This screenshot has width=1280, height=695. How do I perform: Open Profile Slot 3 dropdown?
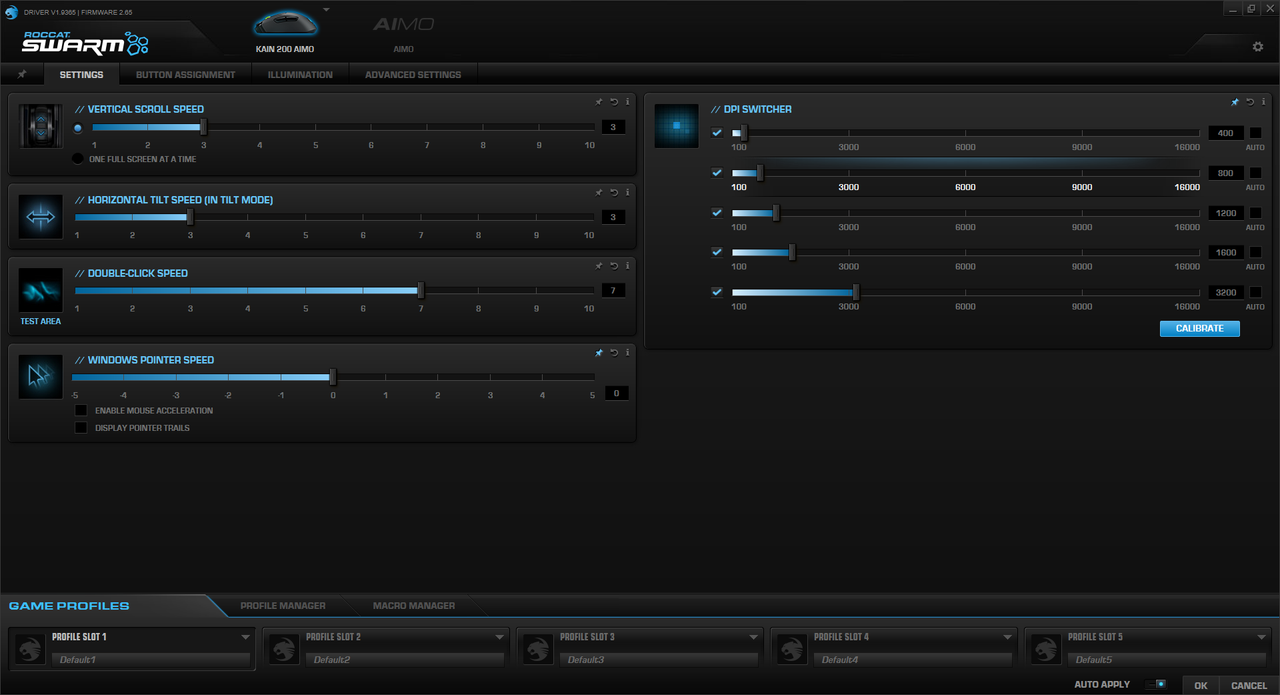click(754, 637)
